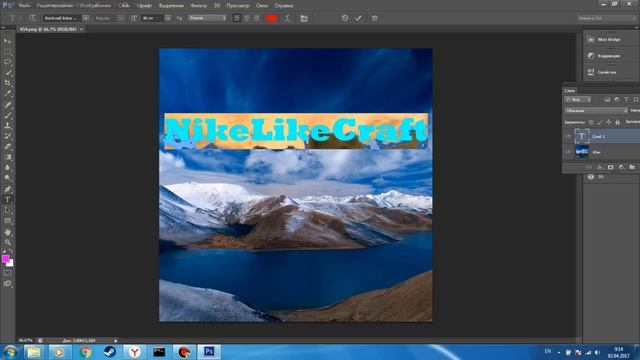Click the red text color swatch
The height and width of the screenshot is (360, 640).
pyautogui.click(x=271, y=18)
